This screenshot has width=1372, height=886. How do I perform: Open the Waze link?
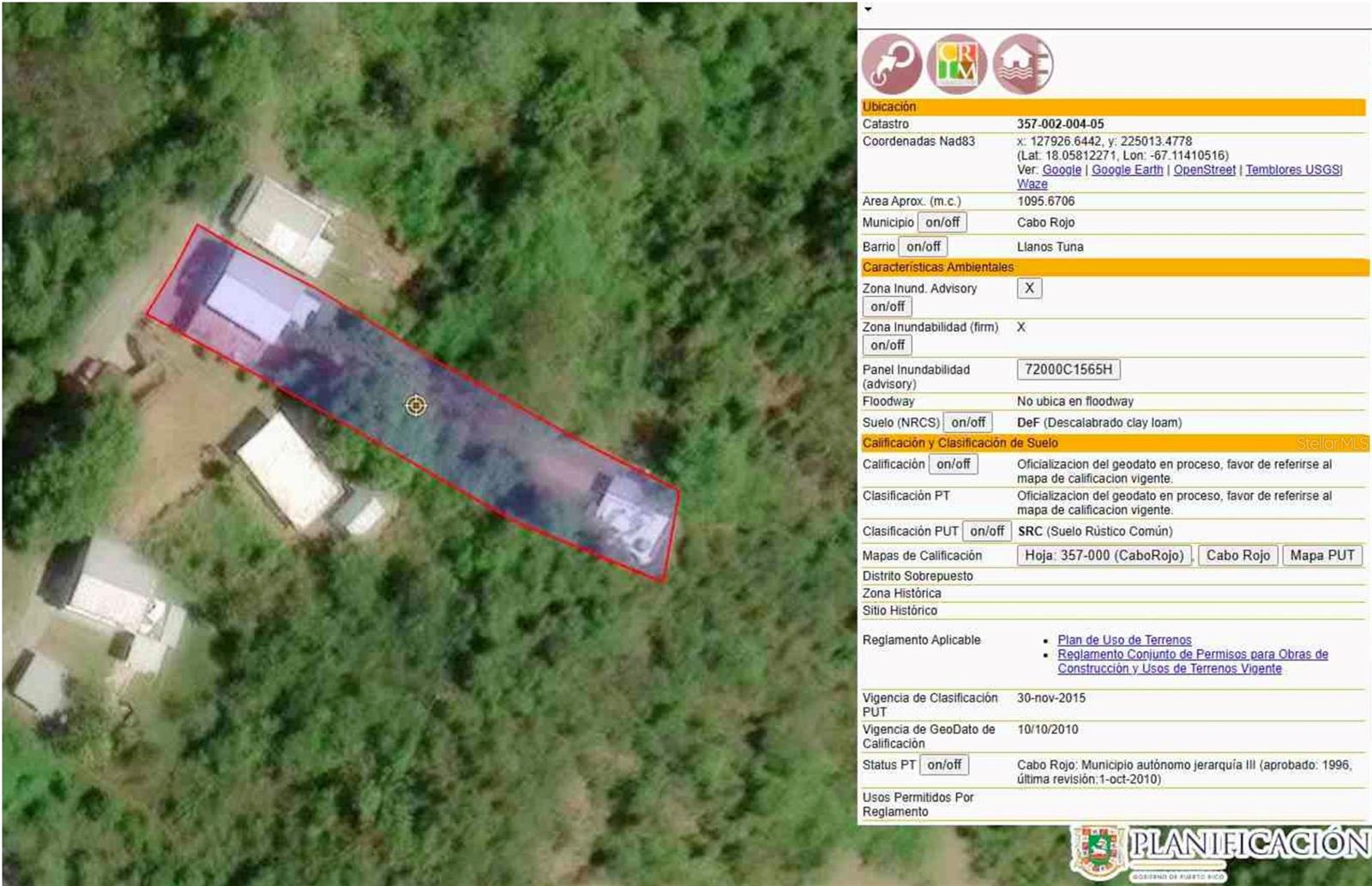[x=1032, y=184]
